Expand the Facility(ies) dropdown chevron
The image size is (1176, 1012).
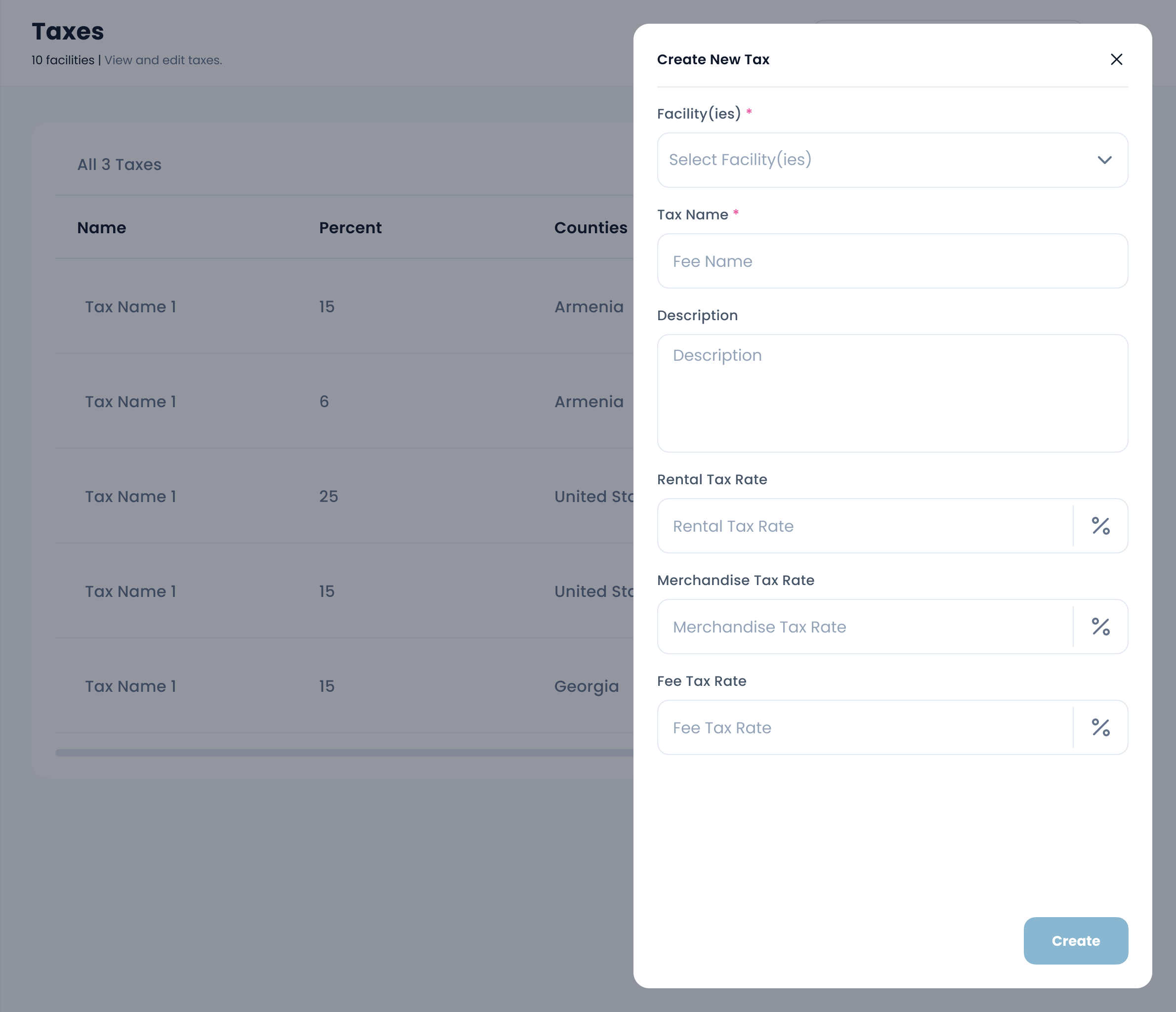point(1104,160)
